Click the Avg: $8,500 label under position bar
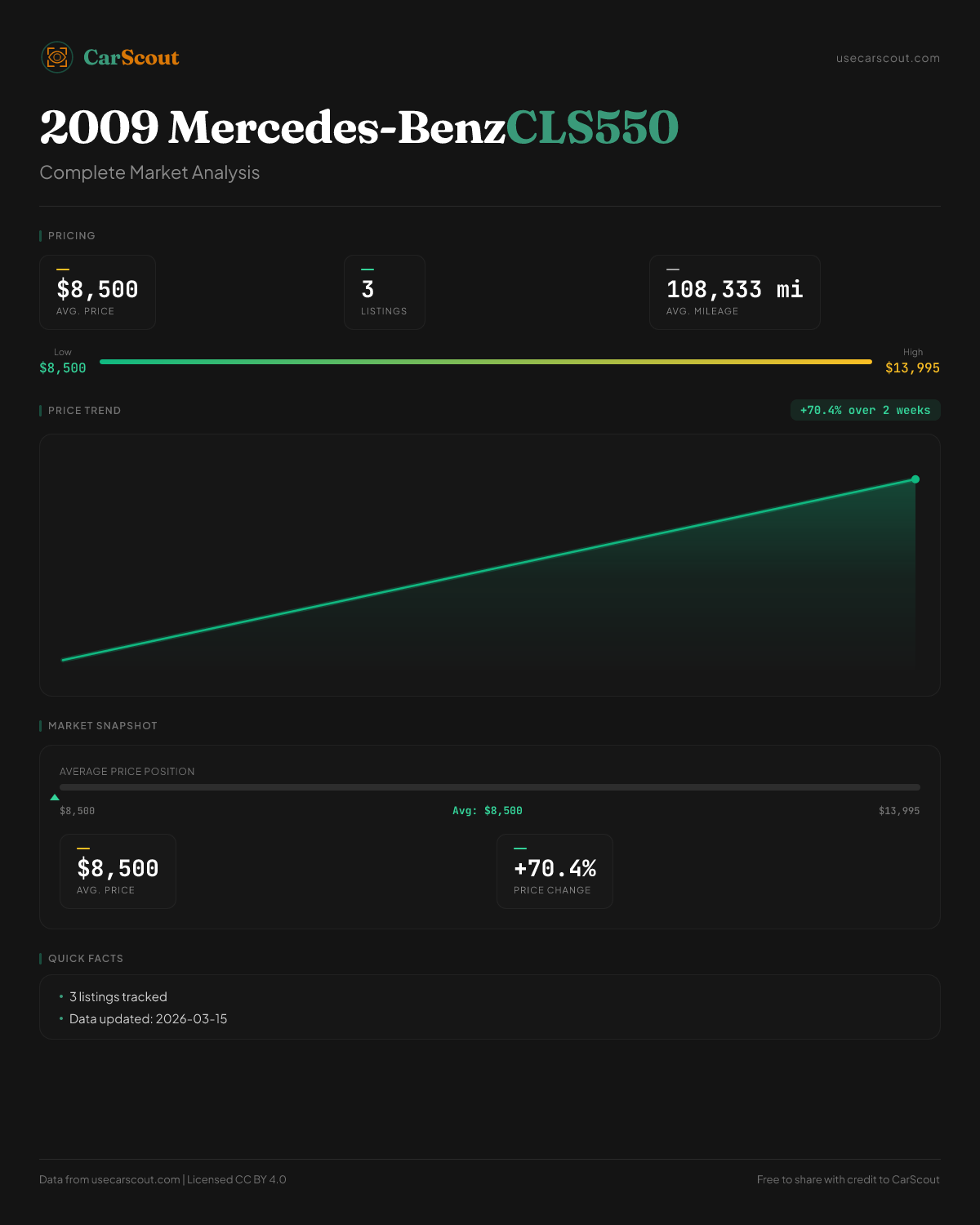This screenshot has height=1225, width=980. [x=488, y=811]
